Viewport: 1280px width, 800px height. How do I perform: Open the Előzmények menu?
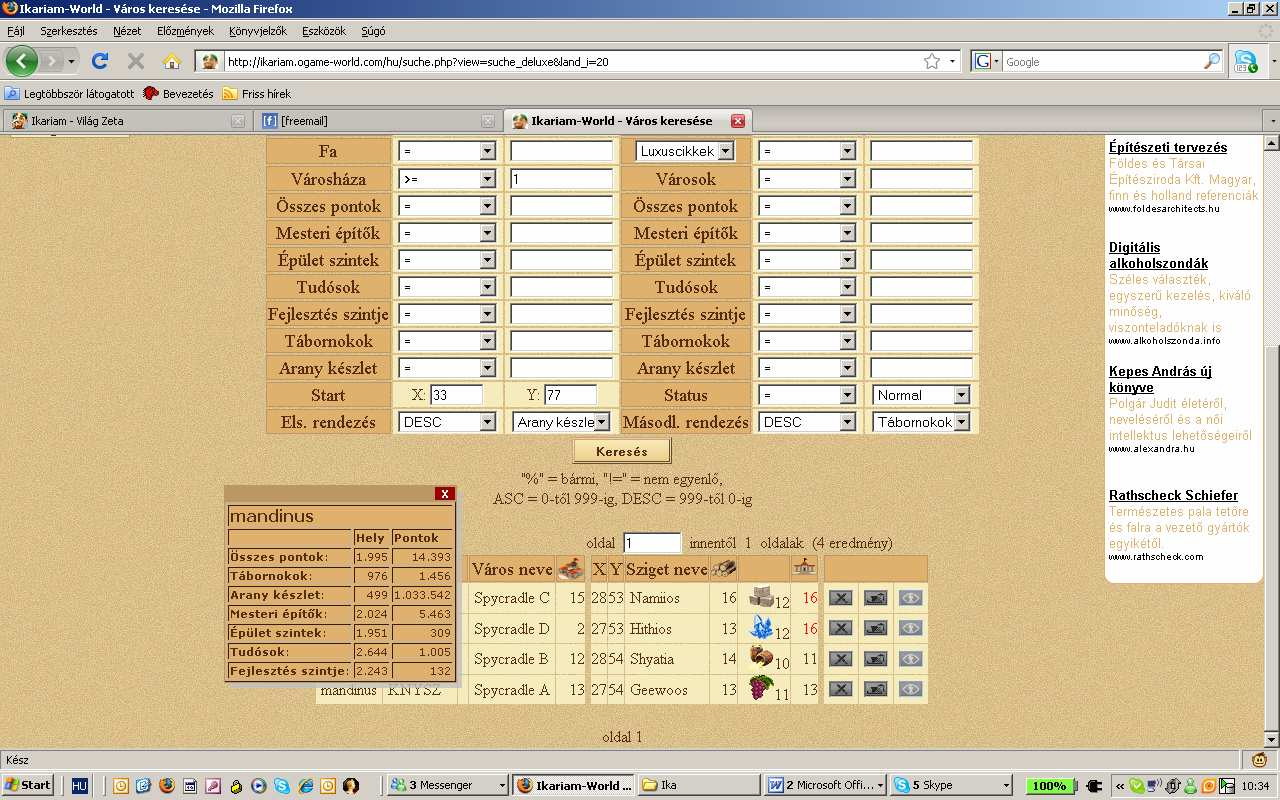(x=185, y=31)
